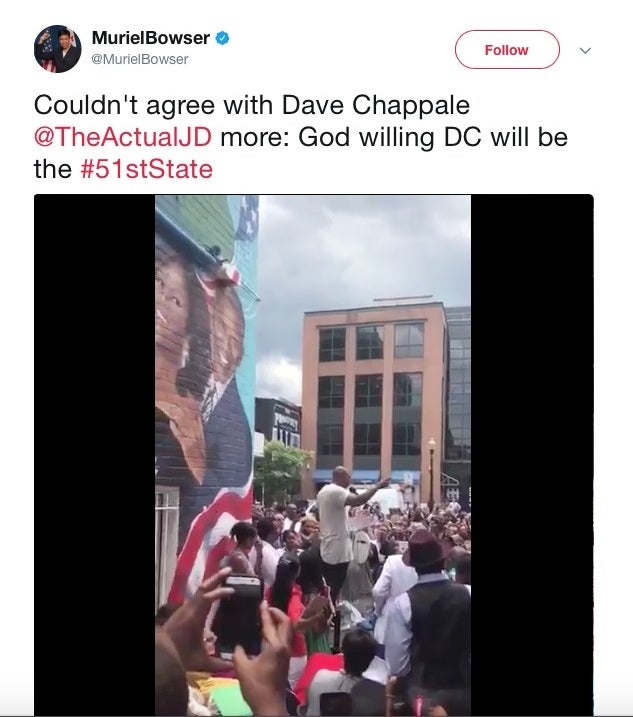Open the #51stState hashtag link
This screenshot has width=633, height=717.
(146, 169)
